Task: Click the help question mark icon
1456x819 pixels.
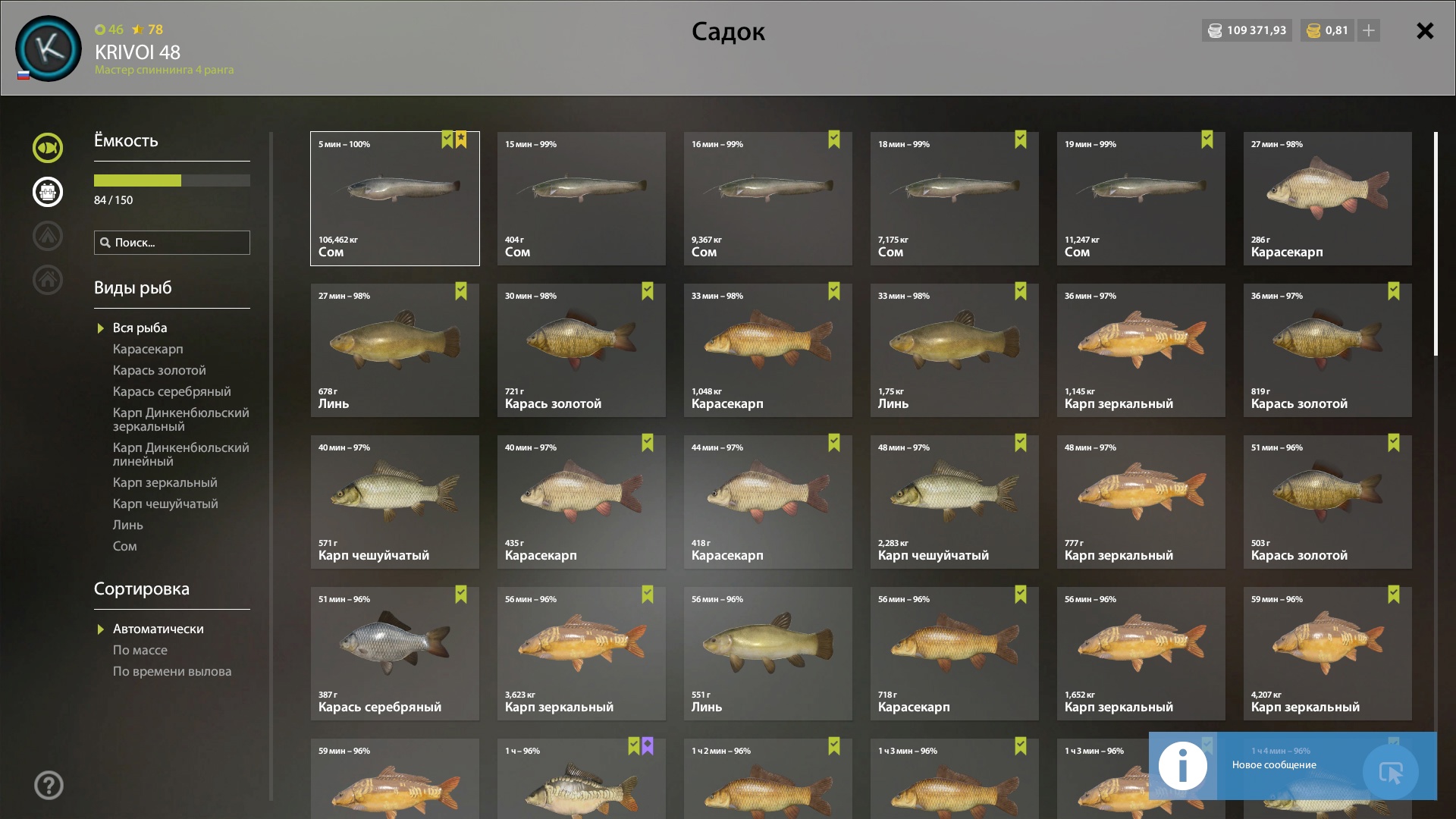Action: tap(49, 786)
